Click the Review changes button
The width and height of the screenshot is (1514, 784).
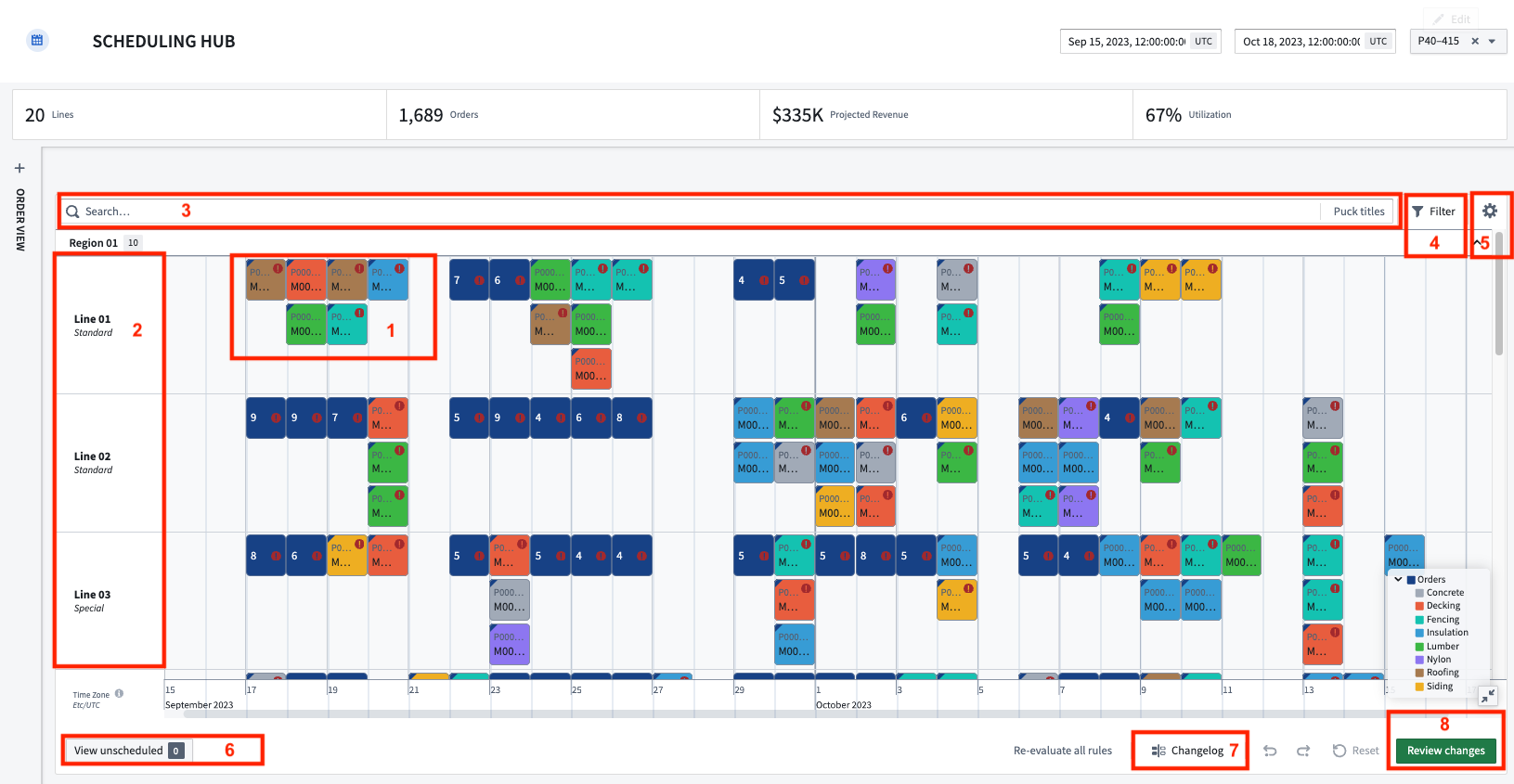coord(1445,751)
